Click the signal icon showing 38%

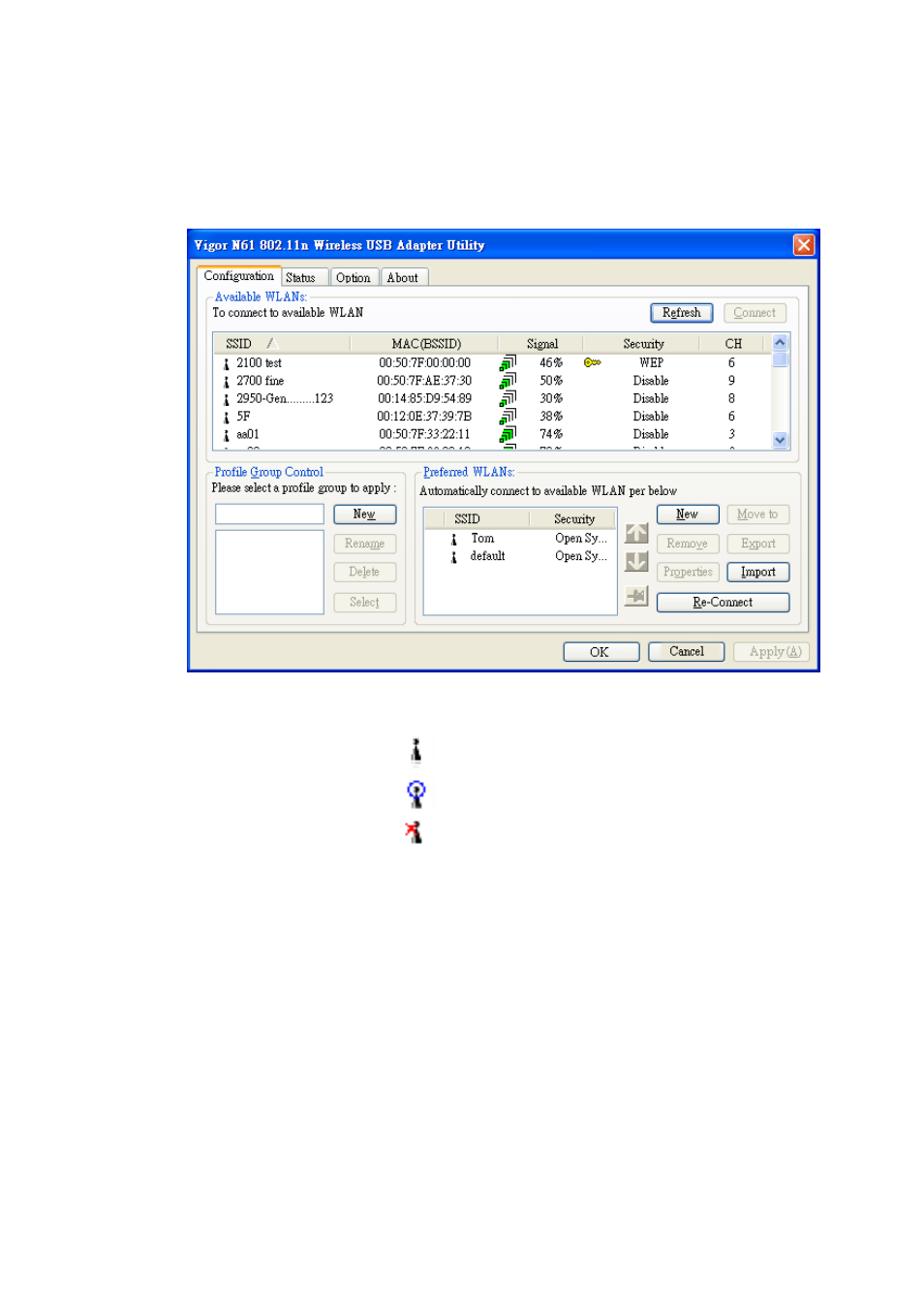pos(508,417)
